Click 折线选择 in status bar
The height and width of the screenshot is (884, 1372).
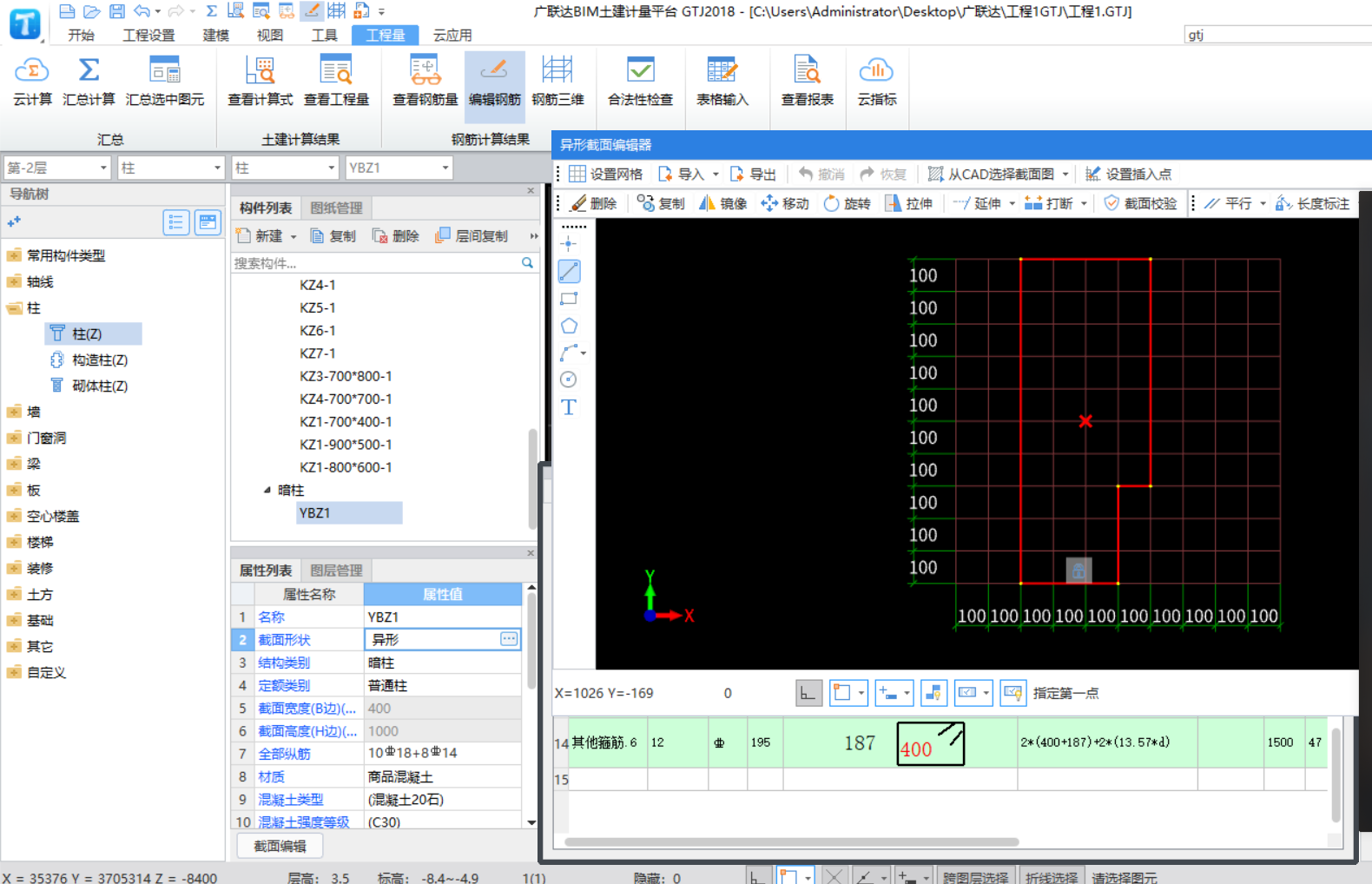pos(1051,877)
